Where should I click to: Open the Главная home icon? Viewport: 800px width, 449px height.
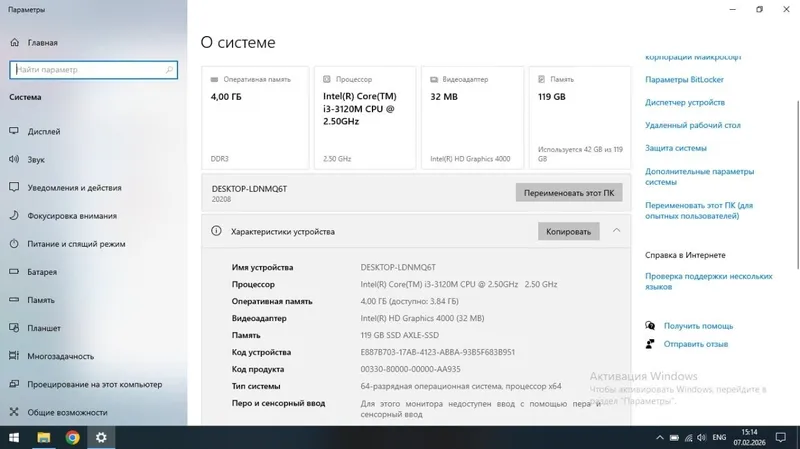(x=14, y=42)
